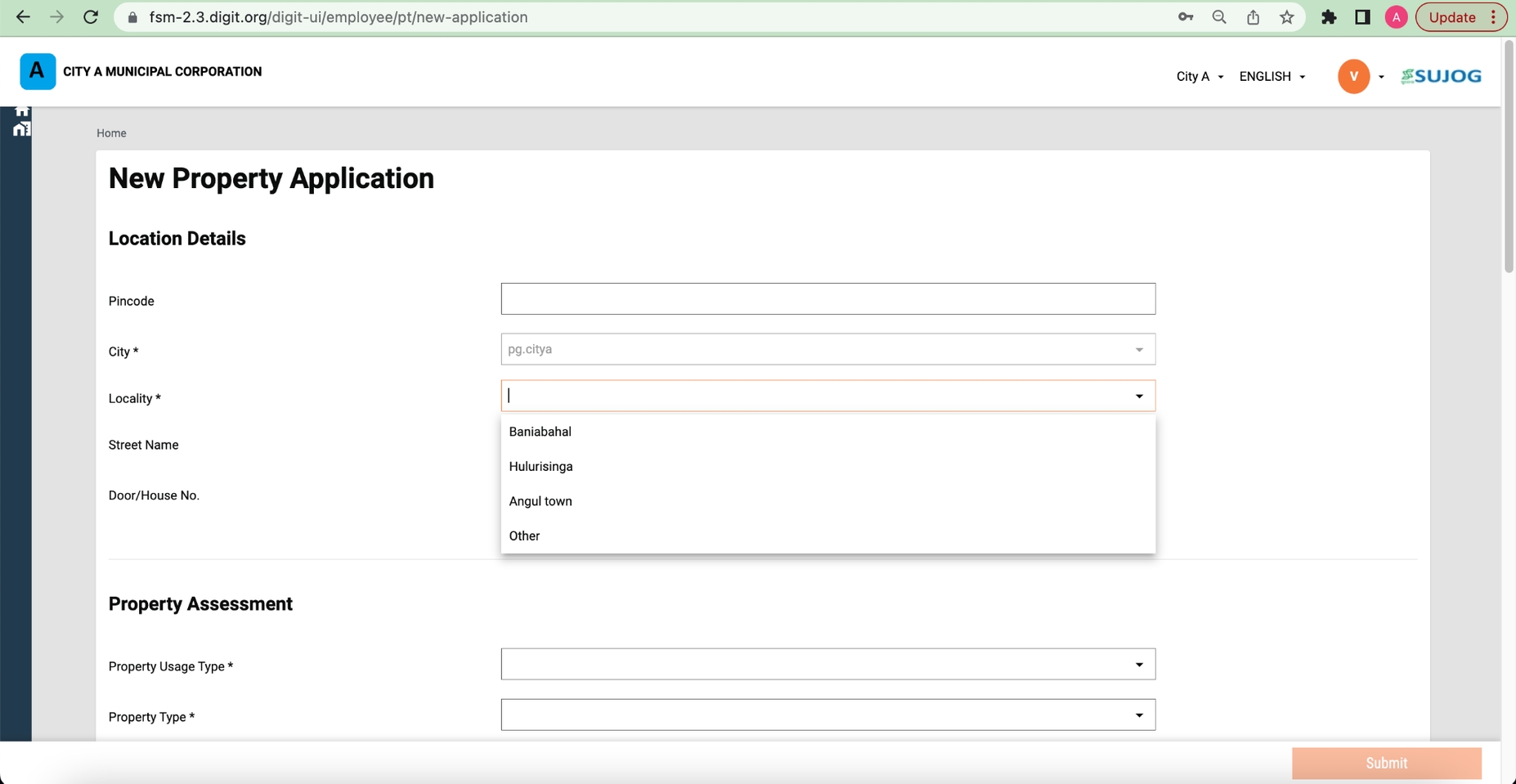
Task: Select Baniabahal from locality list
Action: click(540, 432)
